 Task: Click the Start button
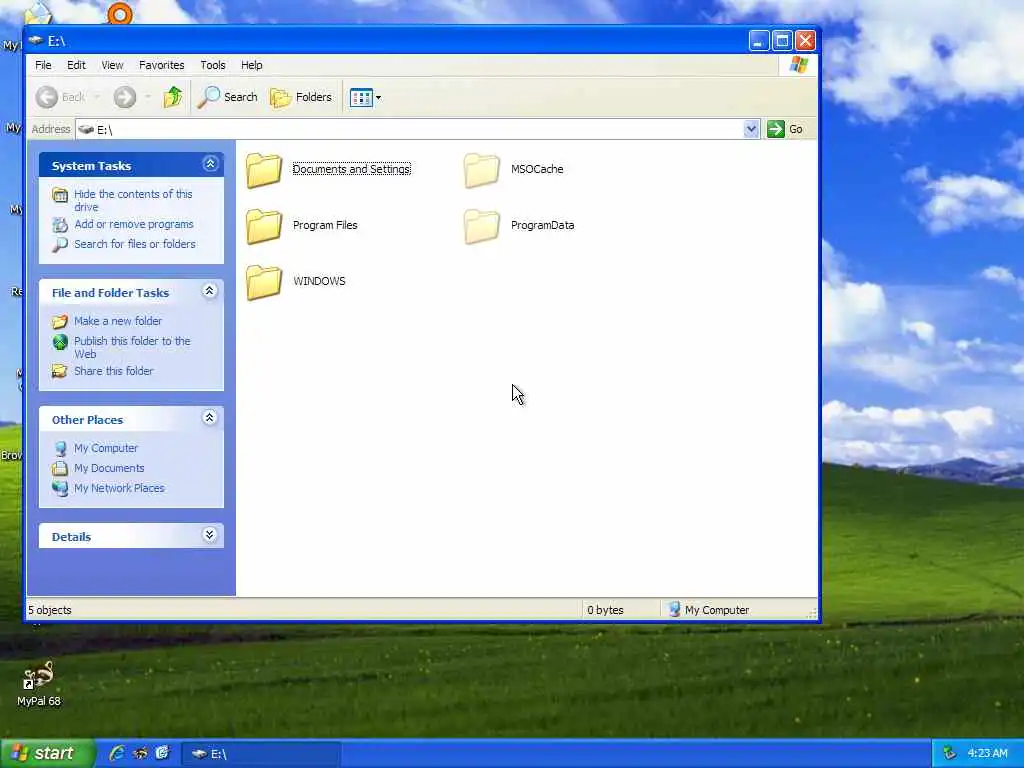48,754
